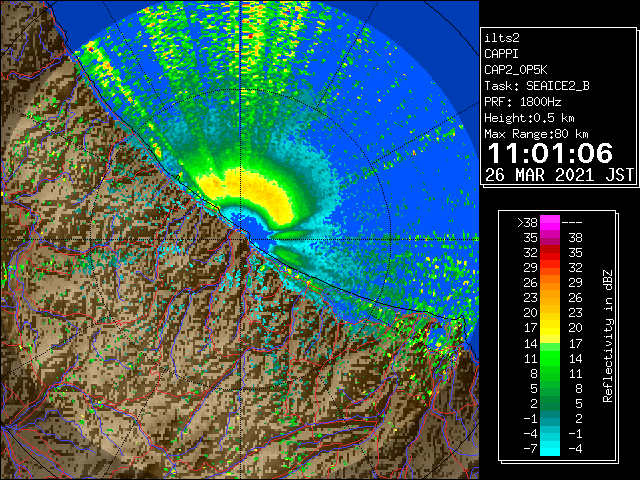Click the orange 26 dBZ legend swatch
This screenshot has height=480, width=640.
coord(550,283)
